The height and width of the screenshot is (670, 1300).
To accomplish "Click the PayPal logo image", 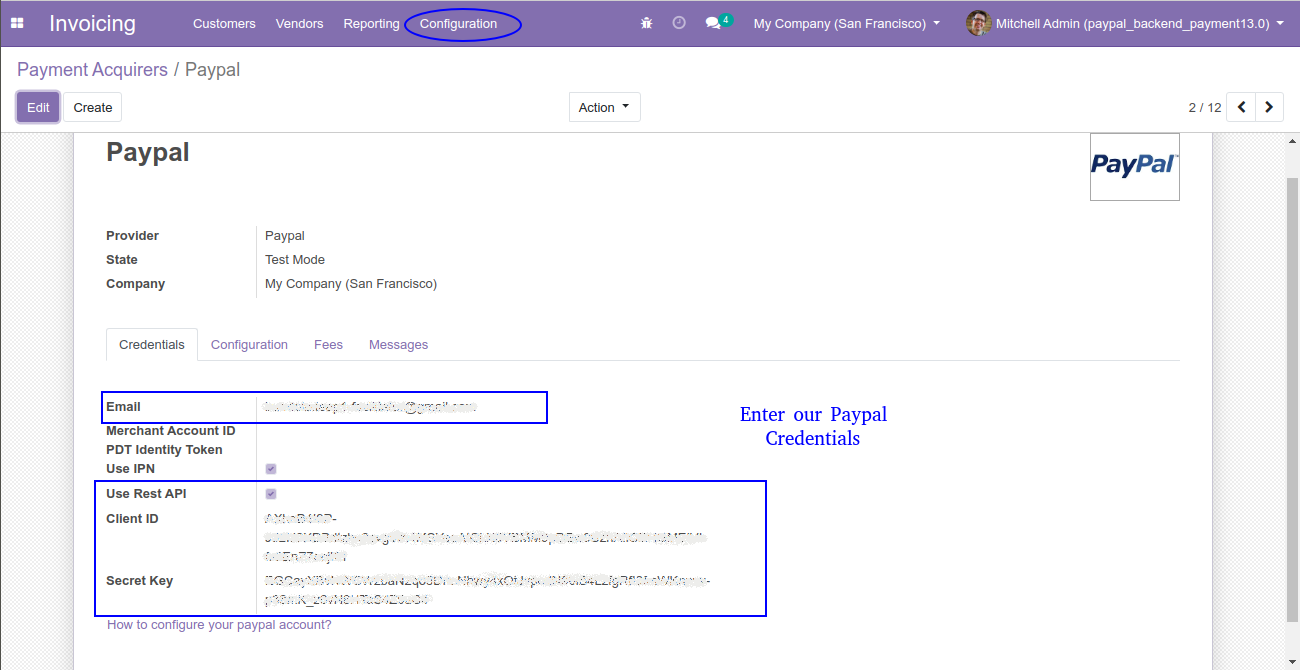I will (1135, 166).
